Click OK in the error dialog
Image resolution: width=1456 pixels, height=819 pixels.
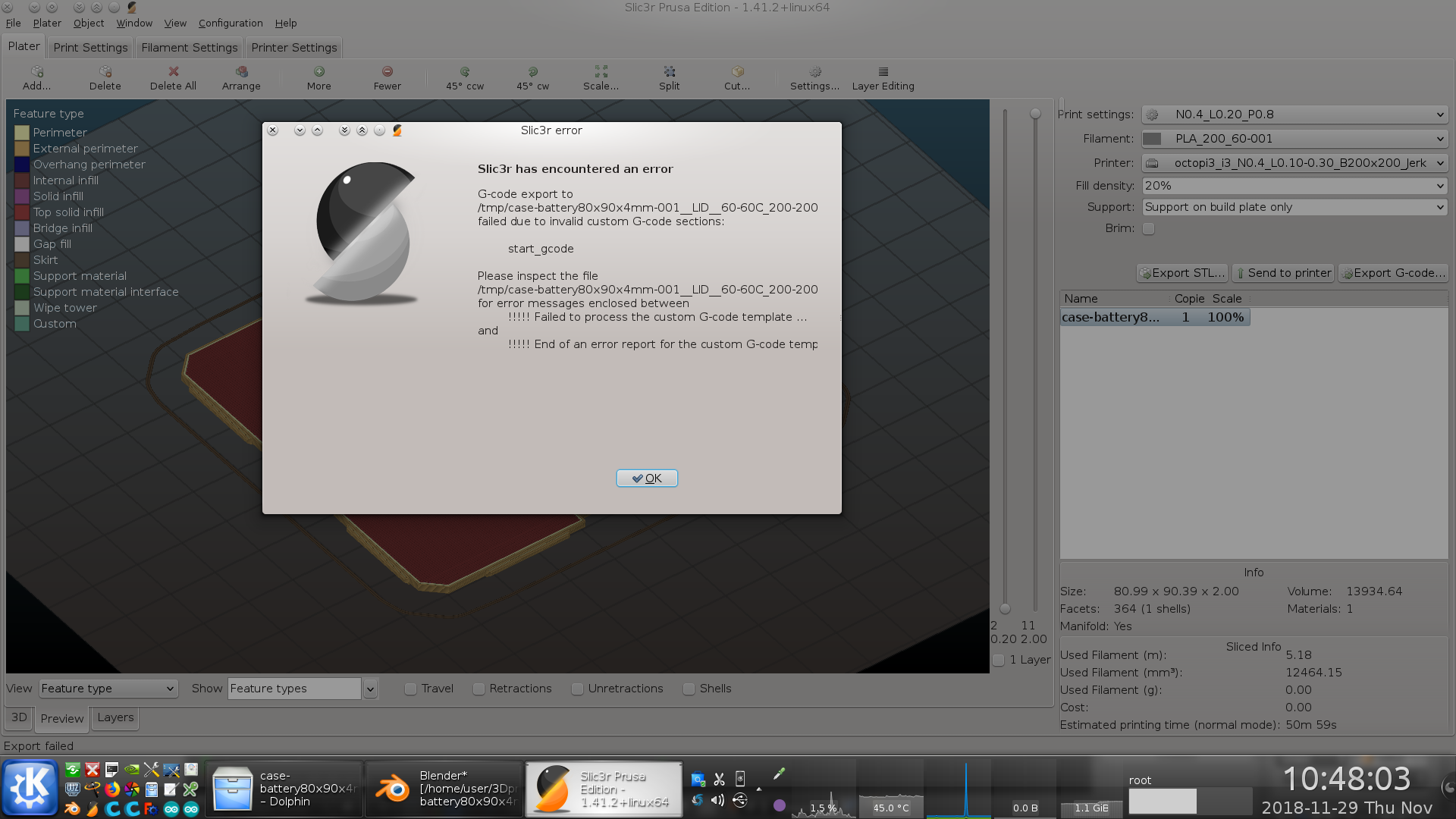[647, 479]
